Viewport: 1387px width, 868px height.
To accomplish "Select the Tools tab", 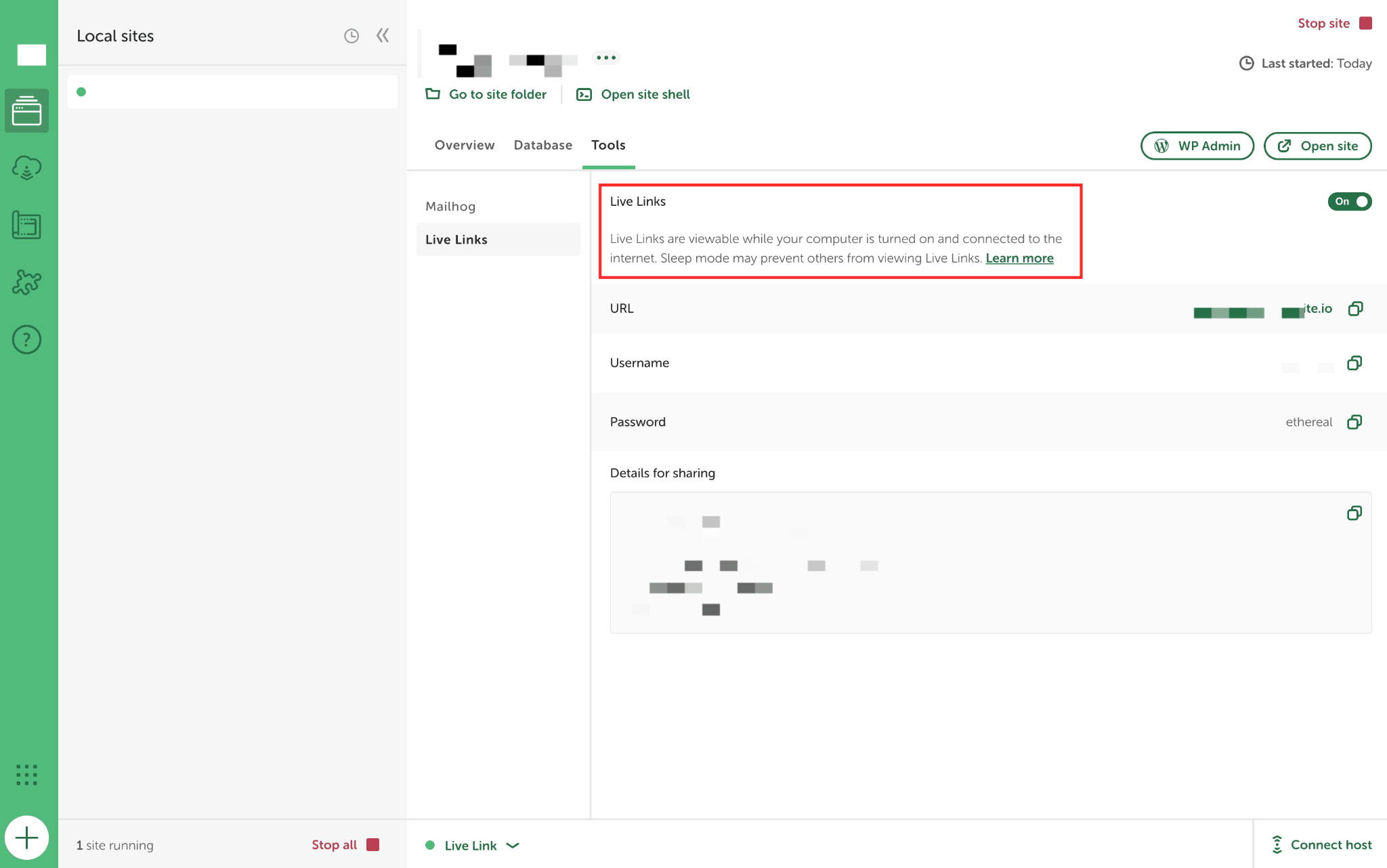I will pos(608,145).
